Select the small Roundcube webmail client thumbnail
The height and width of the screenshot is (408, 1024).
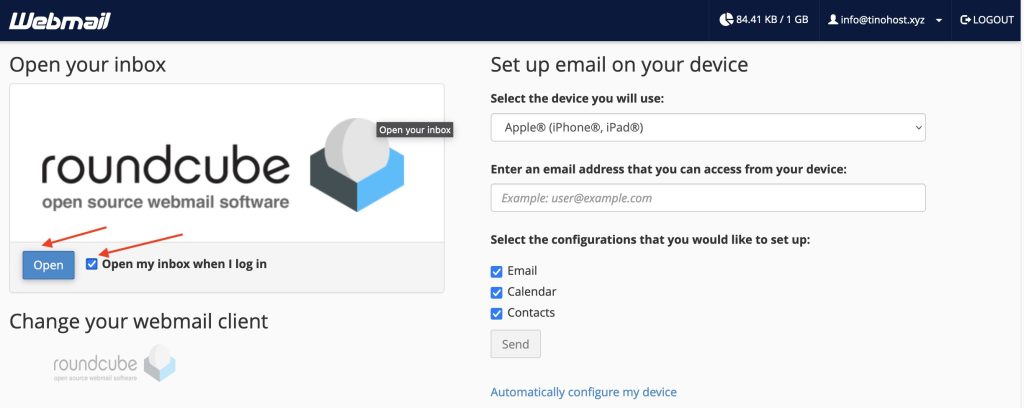coord(114,364)
